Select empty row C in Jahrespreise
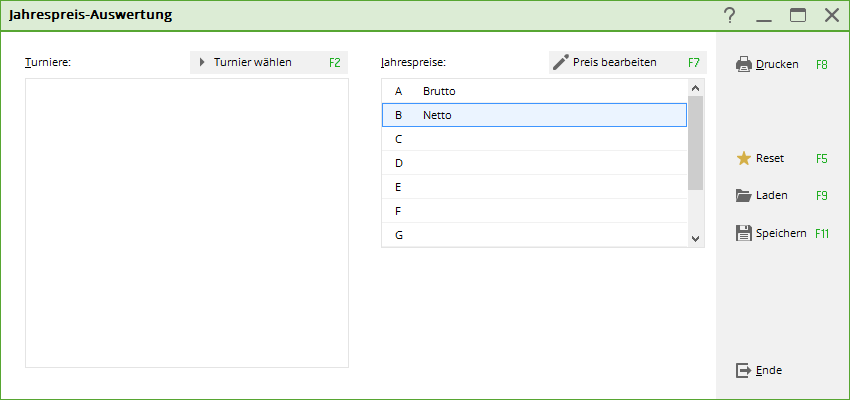 [x=534, y=139]
